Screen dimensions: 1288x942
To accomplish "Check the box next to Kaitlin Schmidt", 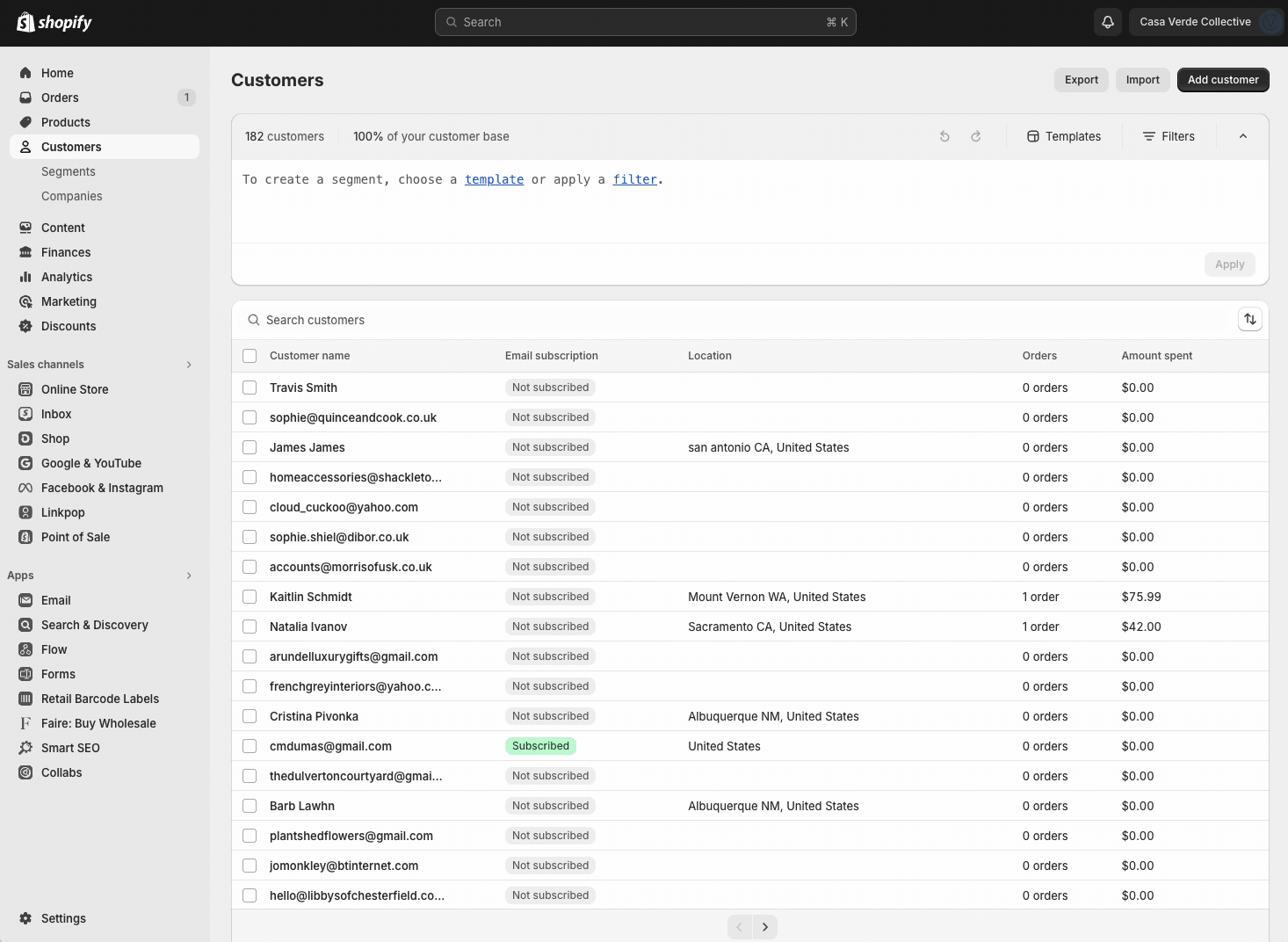I will 250,597.
